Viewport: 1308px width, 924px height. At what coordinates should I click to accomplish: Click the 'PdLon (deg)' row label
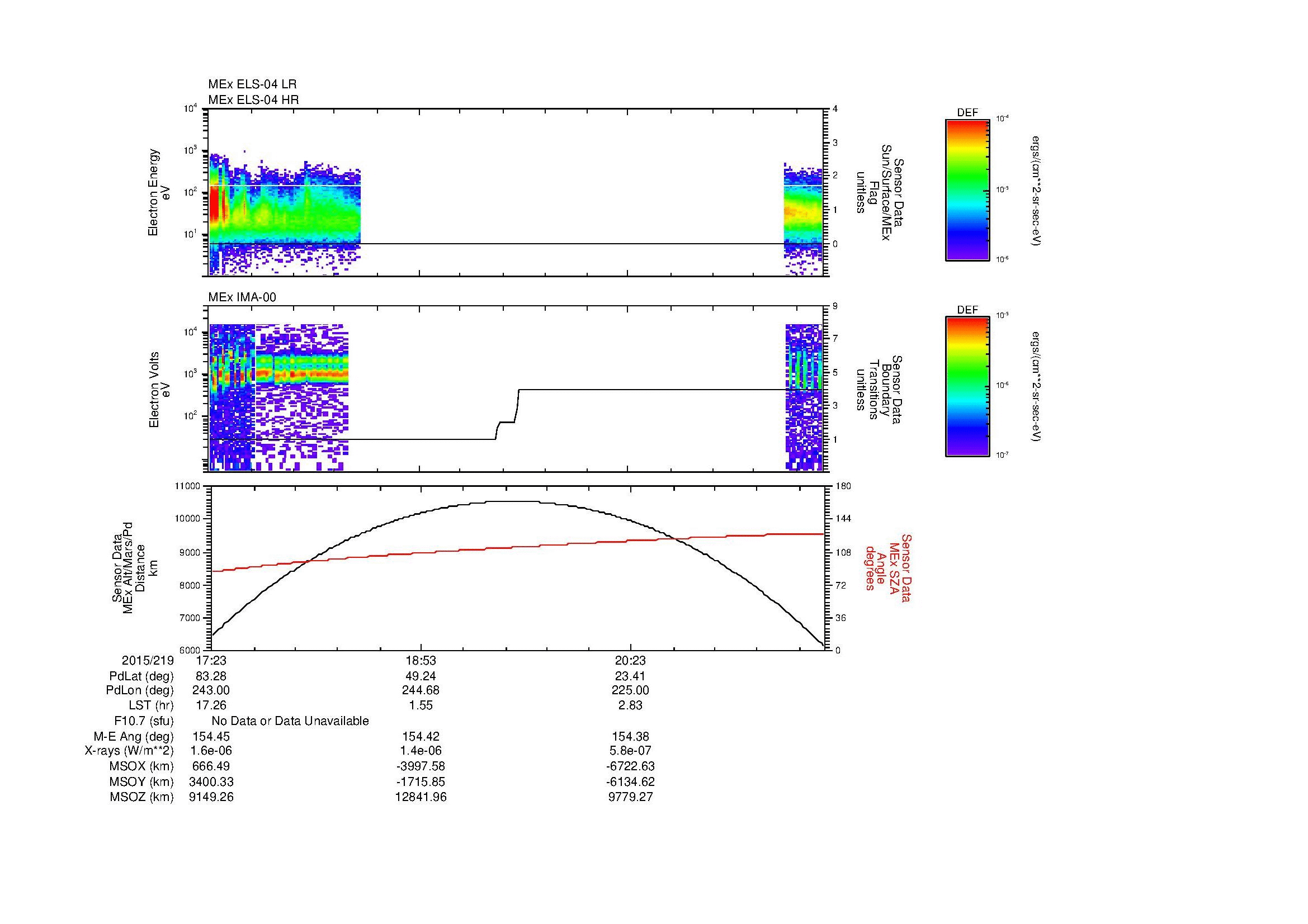[x=140, y=690]
